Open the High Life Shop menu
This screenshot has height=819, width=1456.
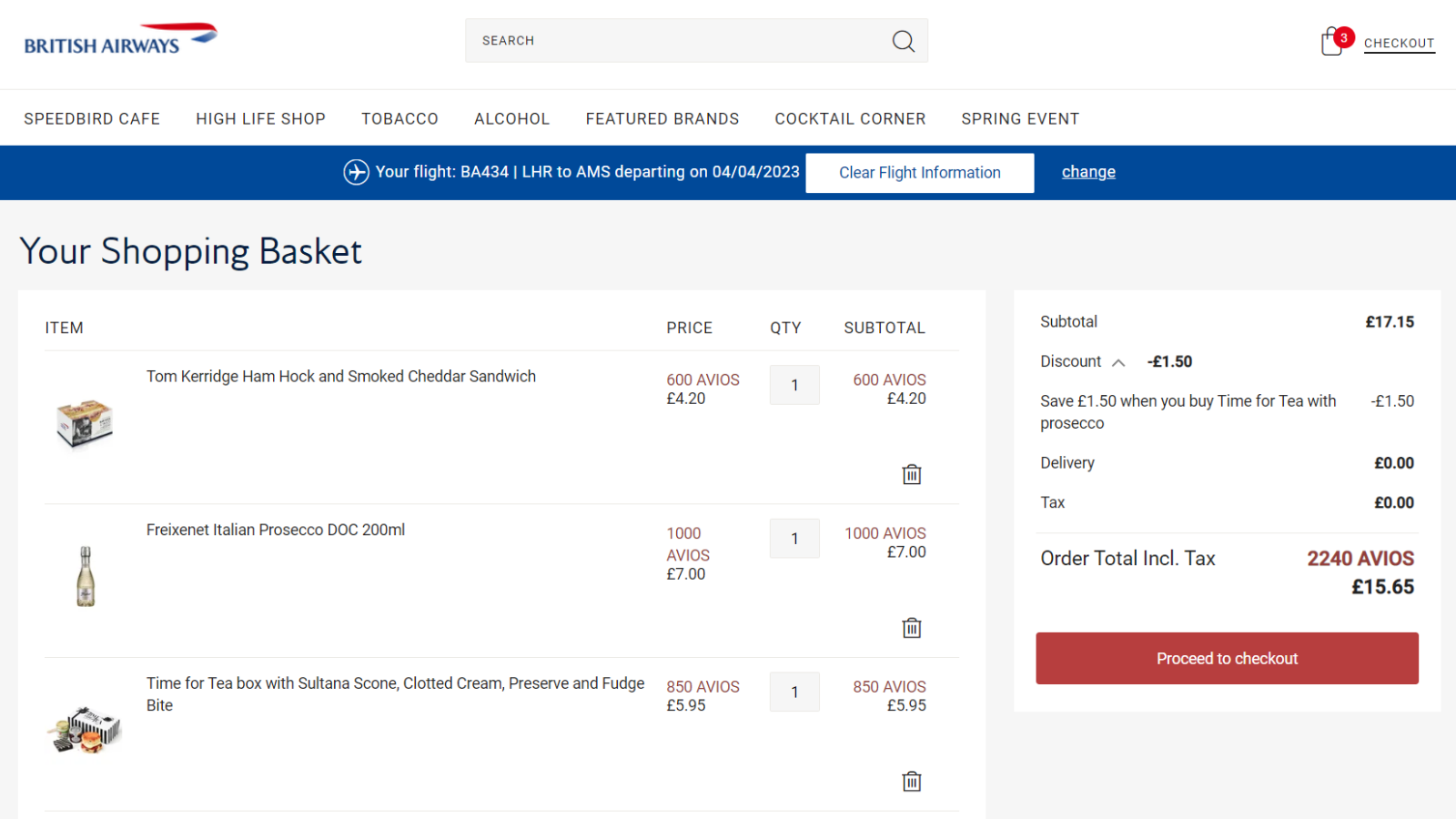(260, 119)
